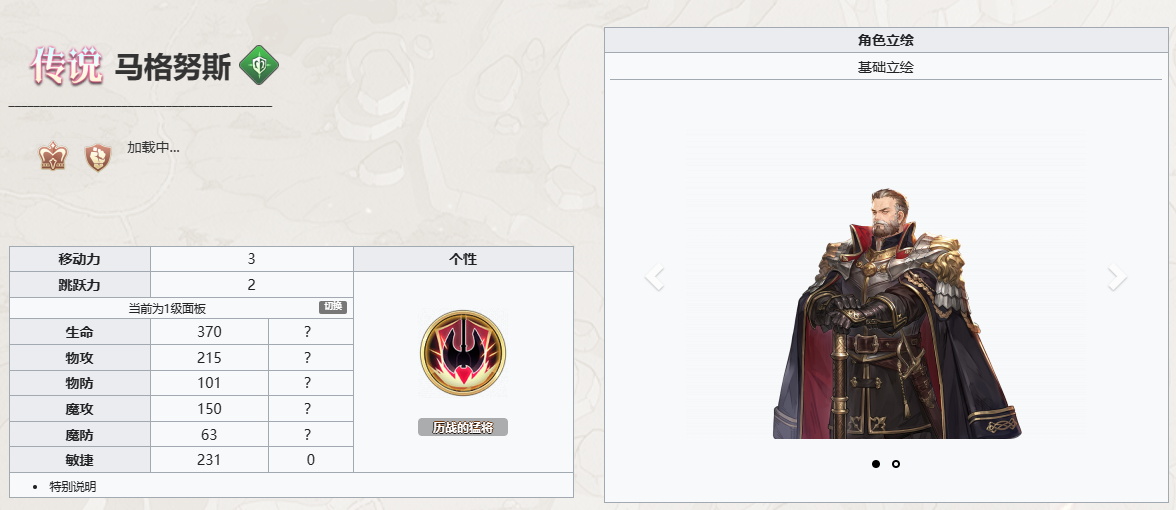Select the 生命 stat row label
The width and height of the screenshot is (1176, 510).
click(80, 332)
